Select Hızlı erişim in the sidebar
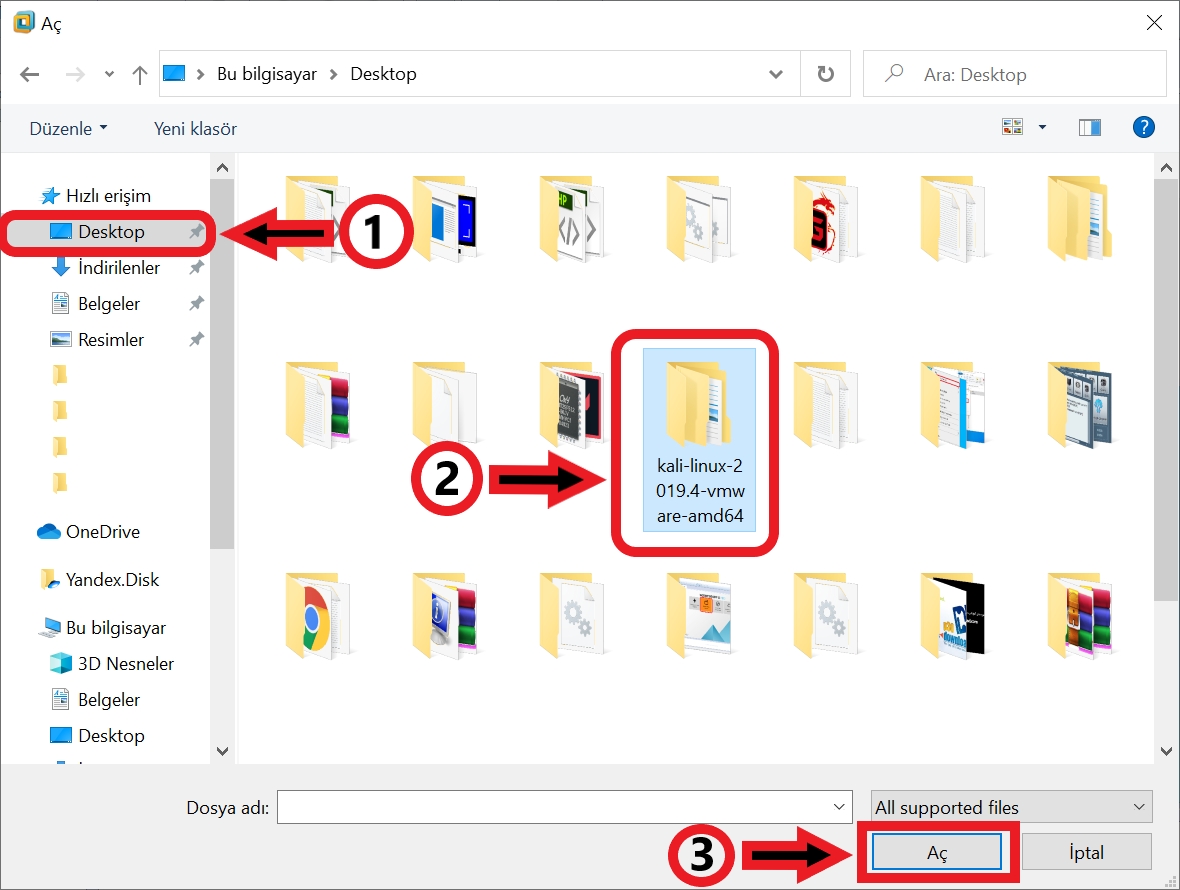The image size is (1180, 890). coord(96,196)
